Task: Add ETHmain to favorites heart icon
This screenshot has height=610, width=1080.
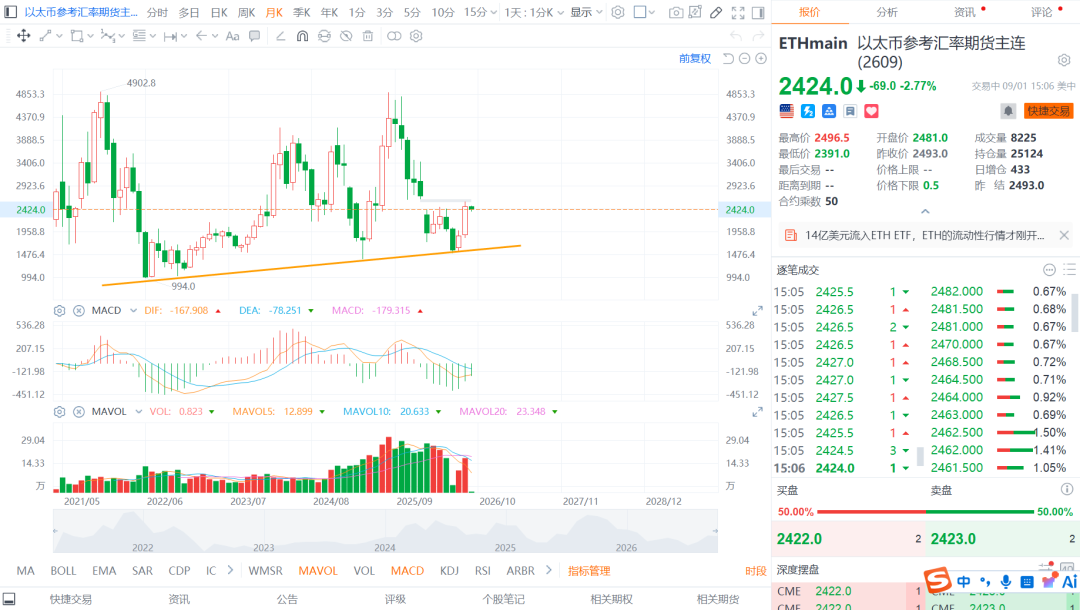Action: pyautogui.click(x=871, y=111)
